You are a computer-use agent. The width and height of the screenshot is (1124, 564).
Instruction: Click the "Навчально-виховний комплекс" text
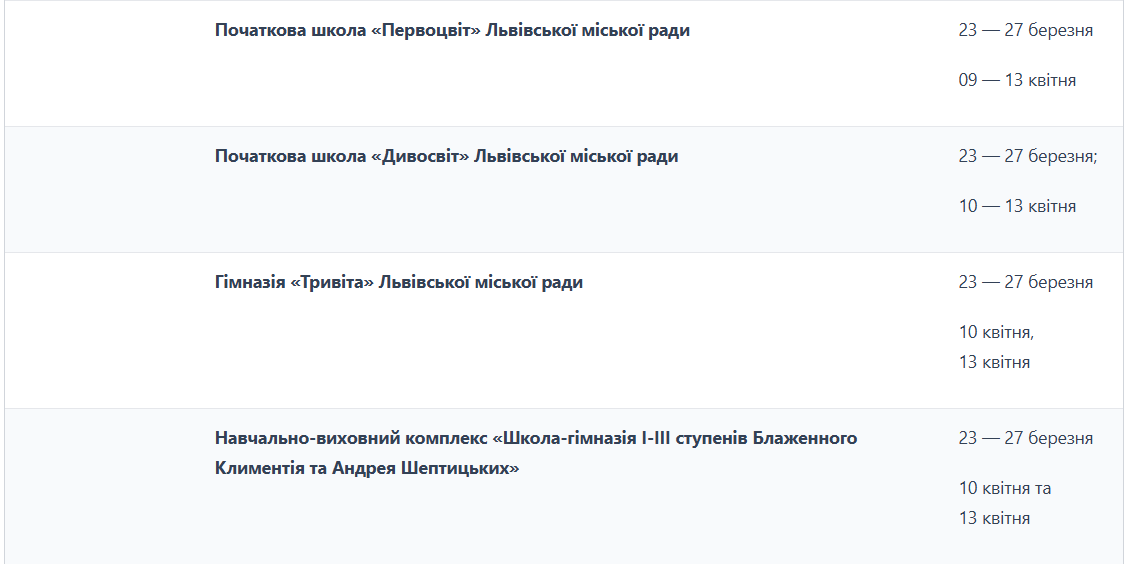(x=351, y=438)
